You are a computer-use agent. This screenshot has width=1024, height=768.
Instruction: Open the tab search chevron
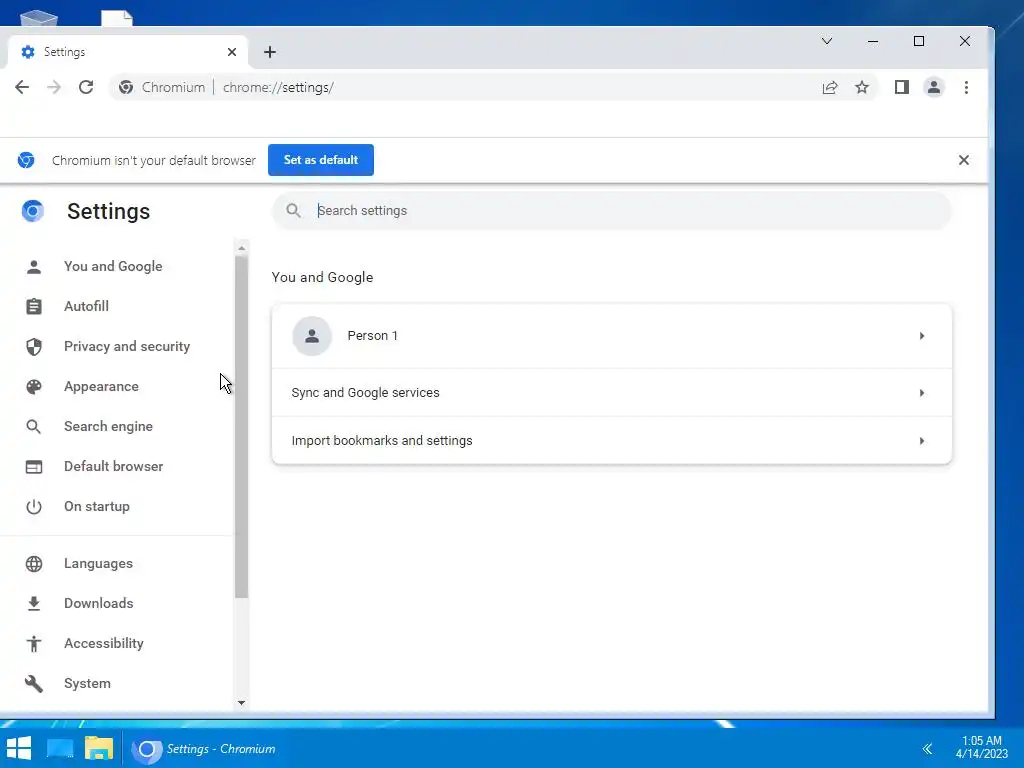827,41
